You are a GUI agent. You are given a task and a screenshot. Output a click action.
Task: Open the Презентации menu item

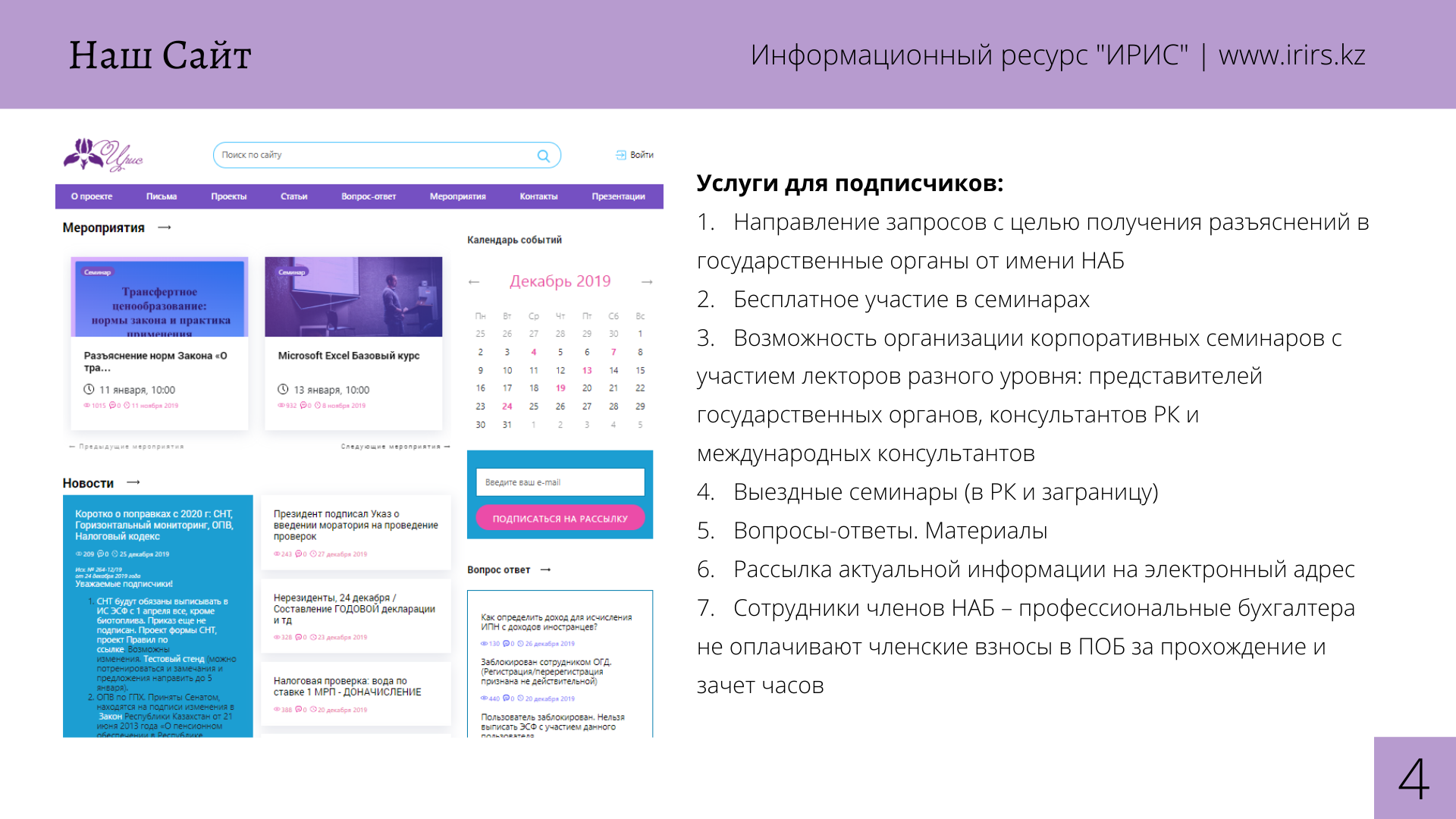[618, 196]
